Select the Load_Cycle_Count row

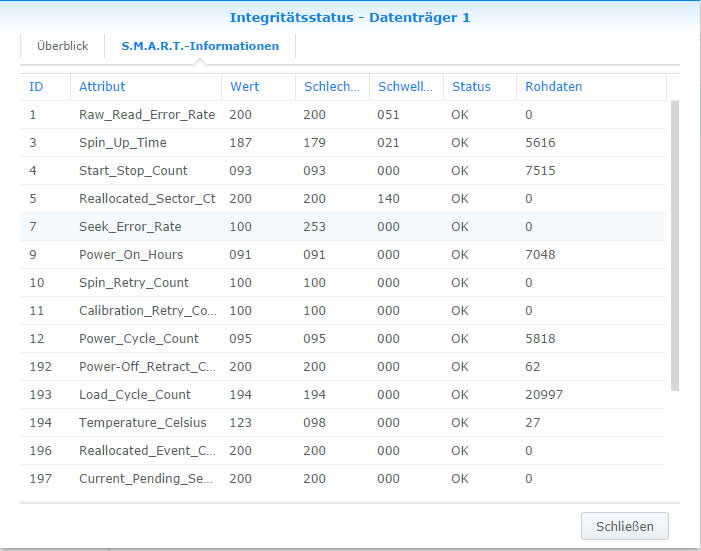[x=342, y=395]
